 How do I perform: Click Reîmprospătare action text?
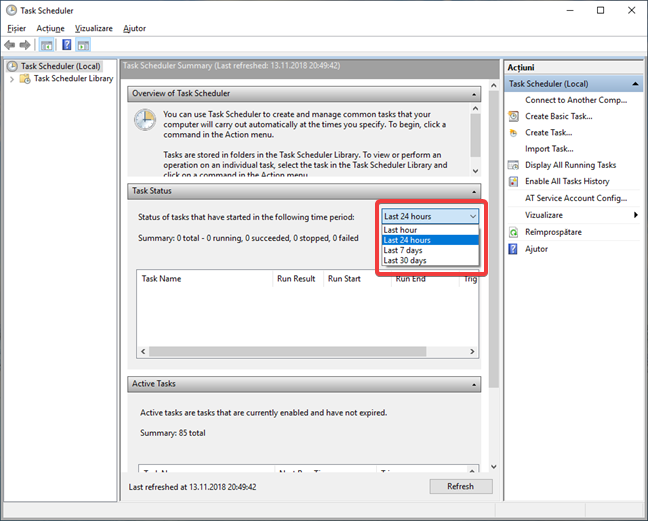pos(553,232)
